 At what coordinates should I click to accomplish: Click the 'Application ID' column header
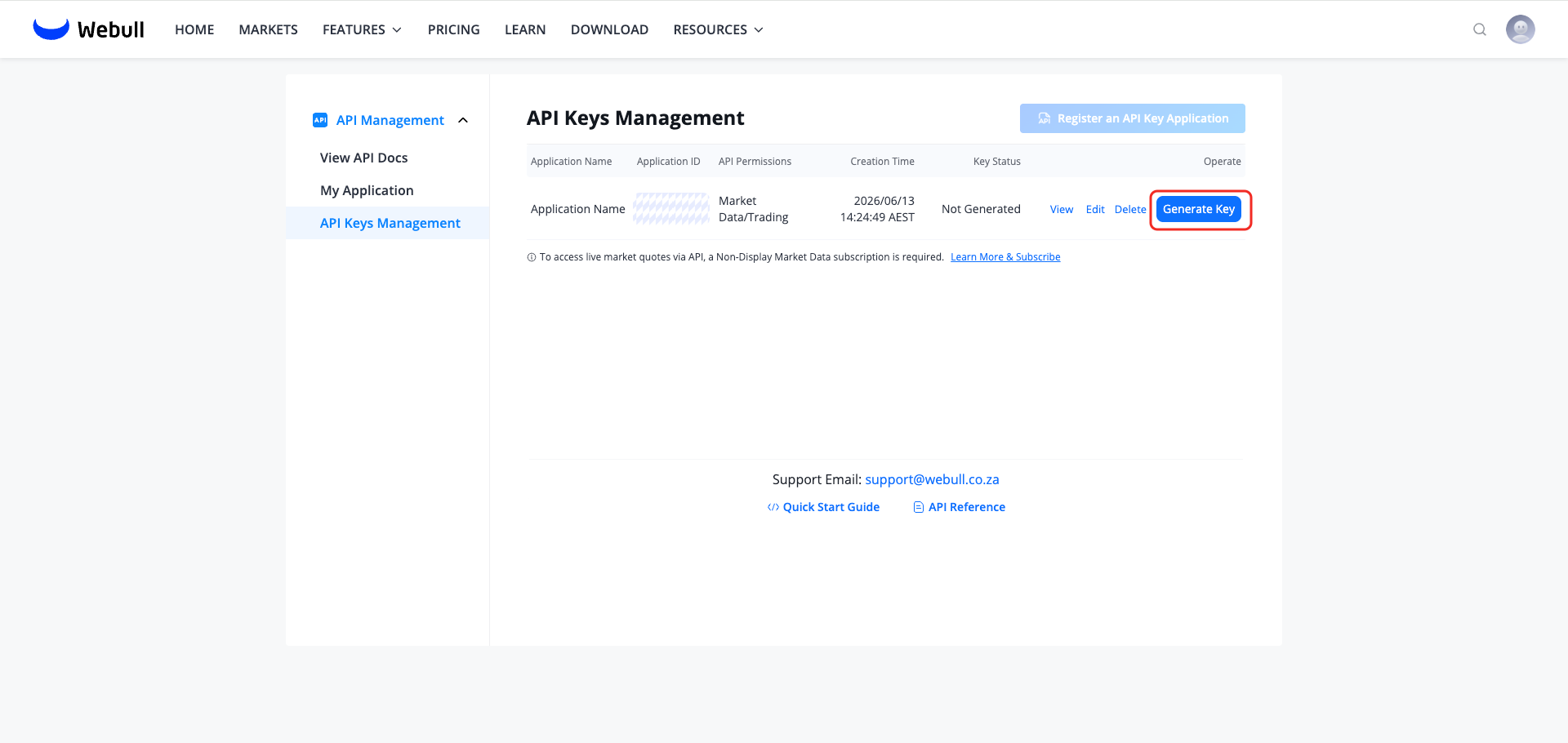[668, 162]
